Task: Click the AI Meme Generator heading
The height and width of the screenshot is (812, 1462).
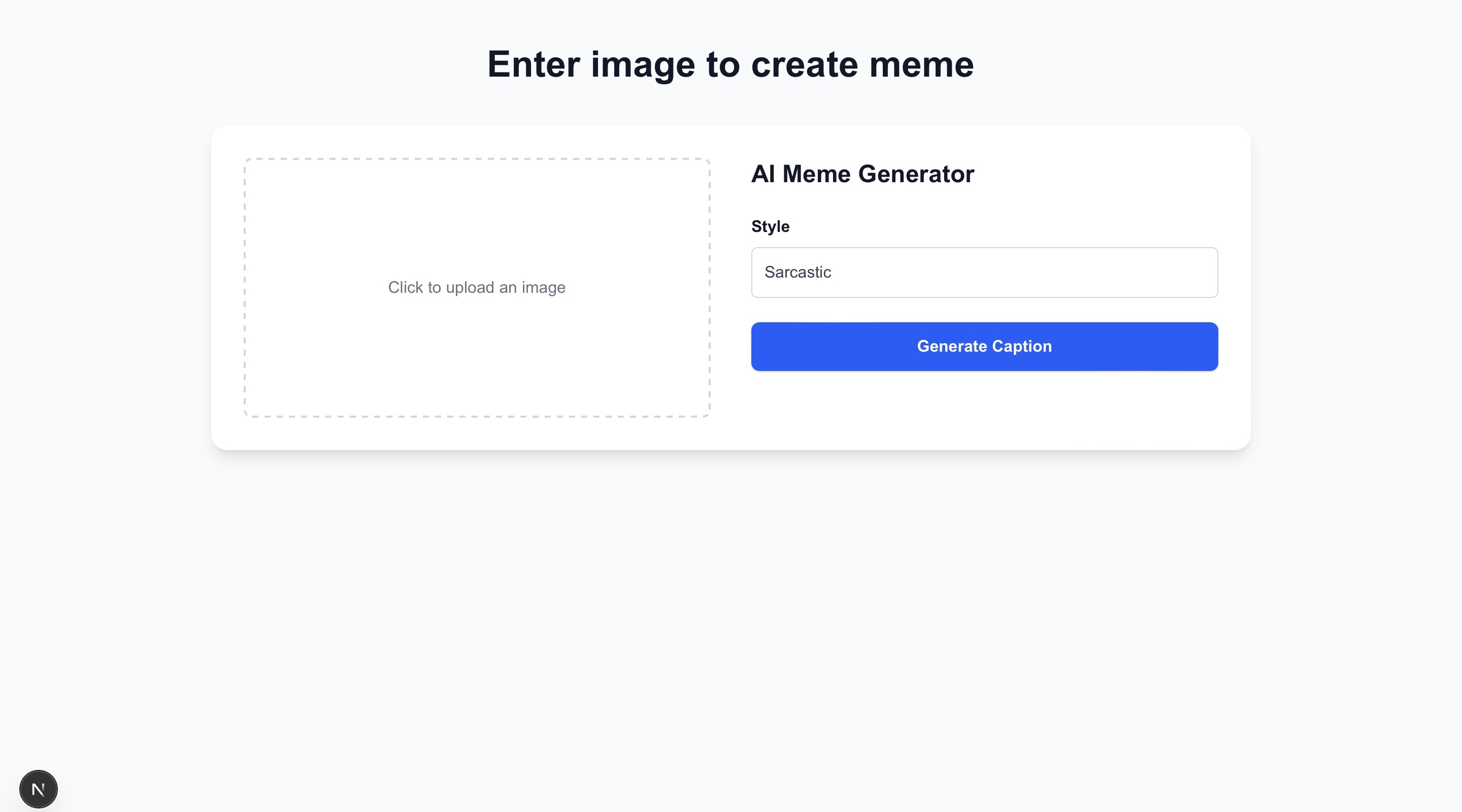Action: (862, 174)
